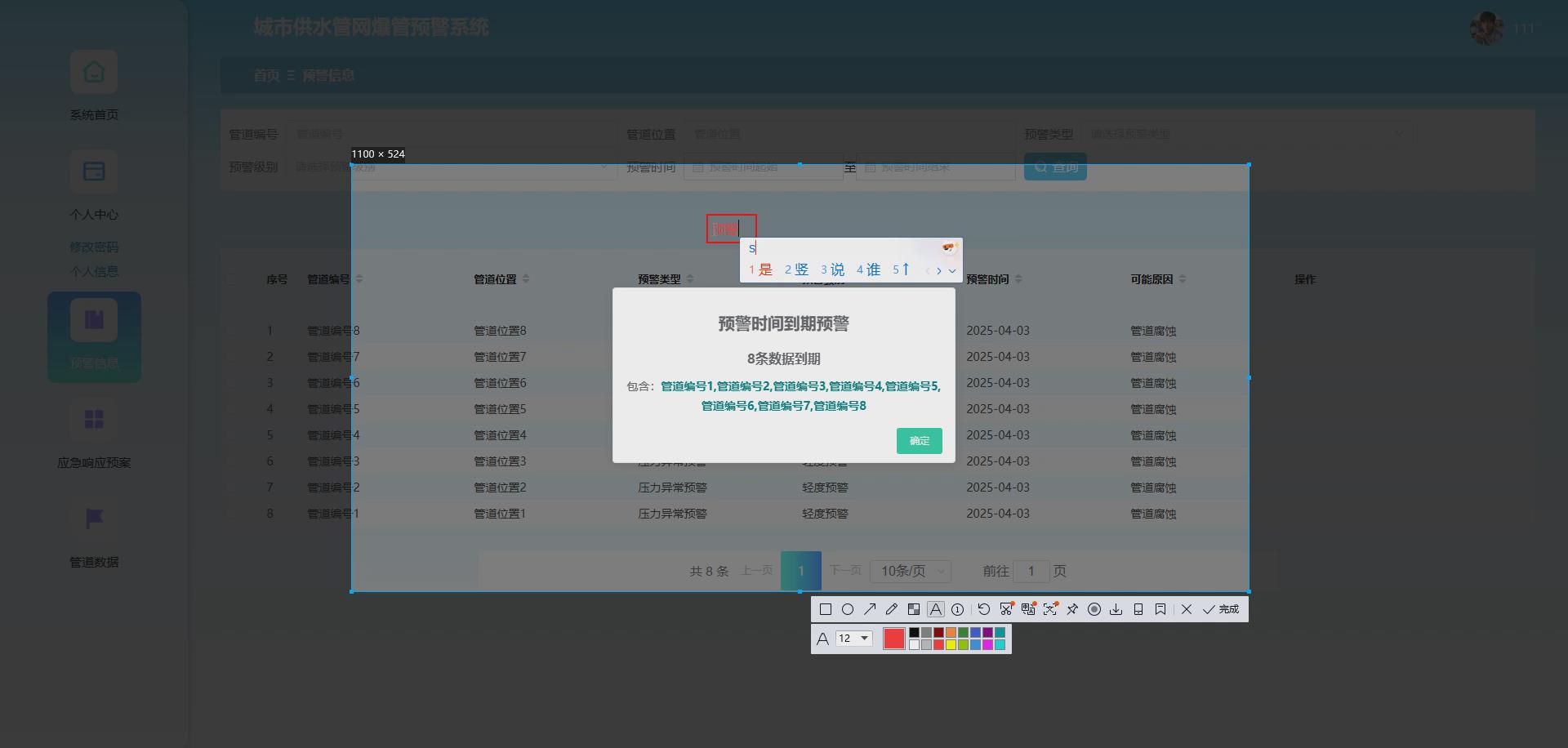Select the ellipse annotation tool
The height and width of the screenshot is (748, 1568).
848,609
